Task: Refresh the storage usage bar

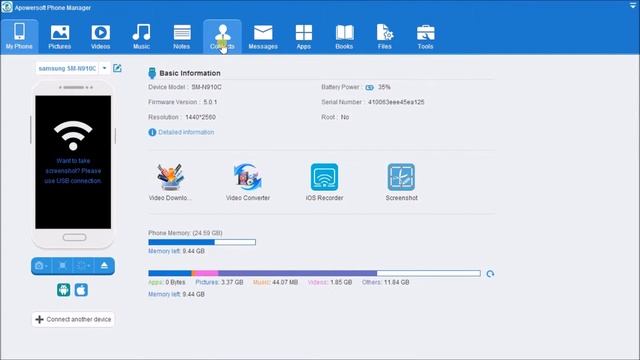Action: tap(490, 274)
